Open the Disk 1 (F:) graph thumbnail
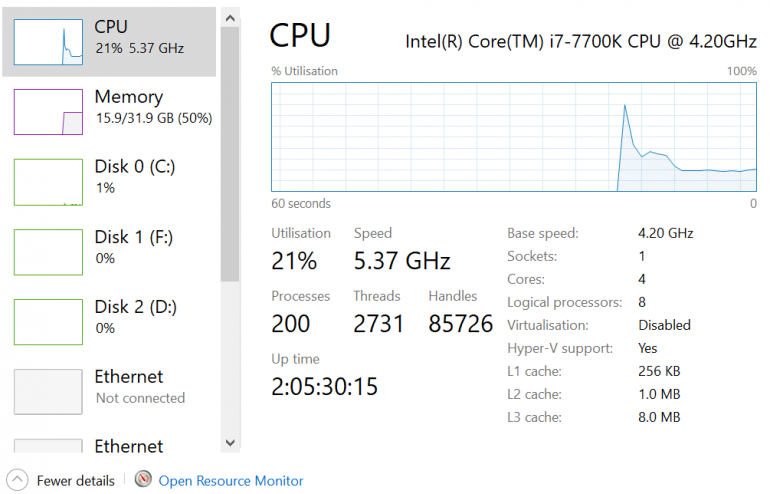Screen dimensions: 770x494 [48, 251]
